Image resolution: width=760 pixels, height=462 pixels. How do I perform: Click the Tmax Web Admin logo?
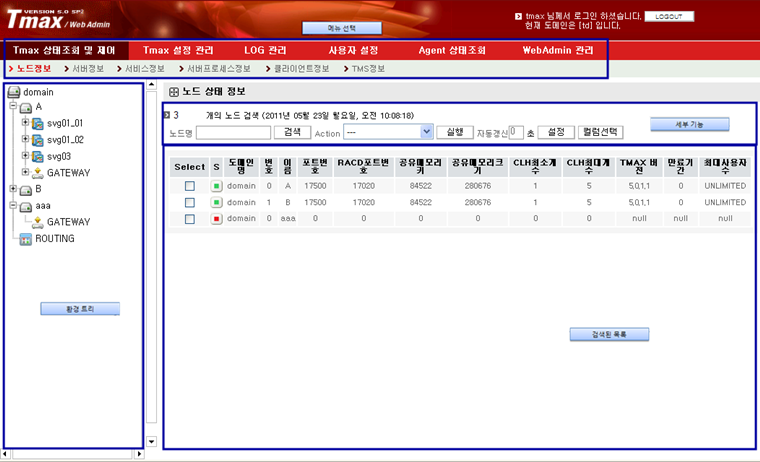tap(58, 20)
